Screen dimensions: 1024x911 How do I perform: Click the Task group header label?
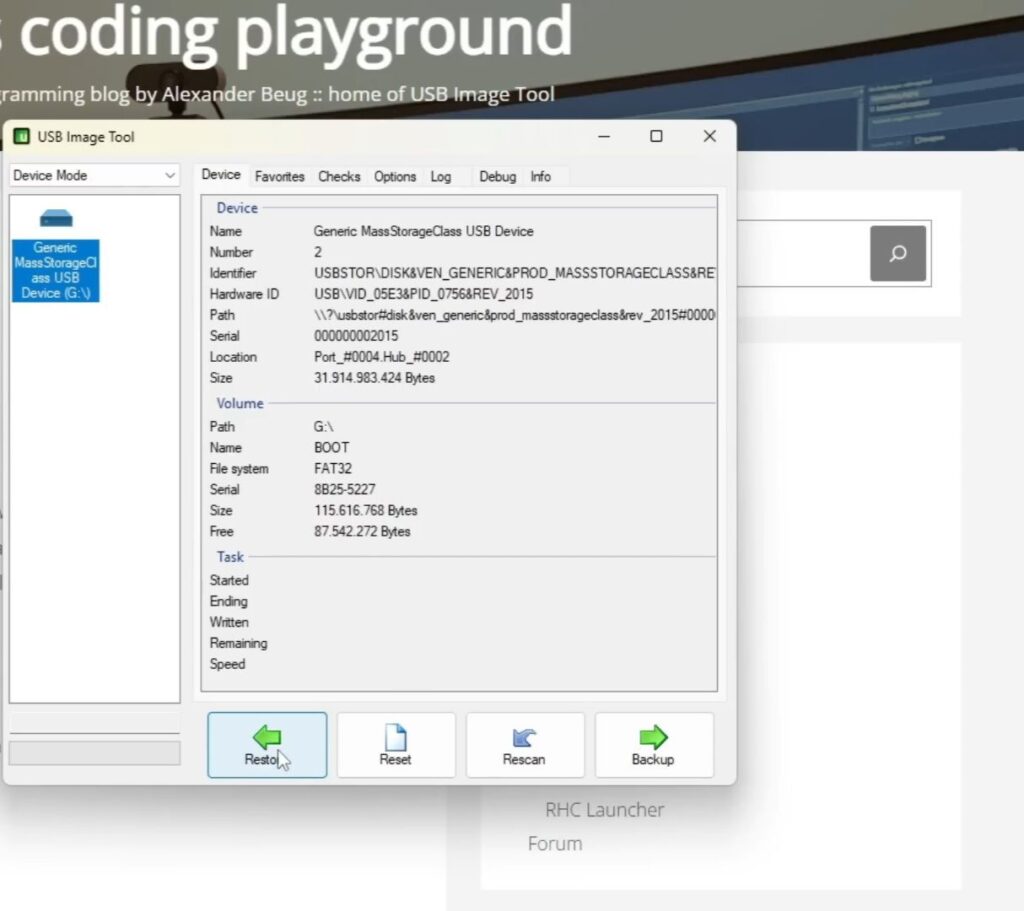(230, 556)
